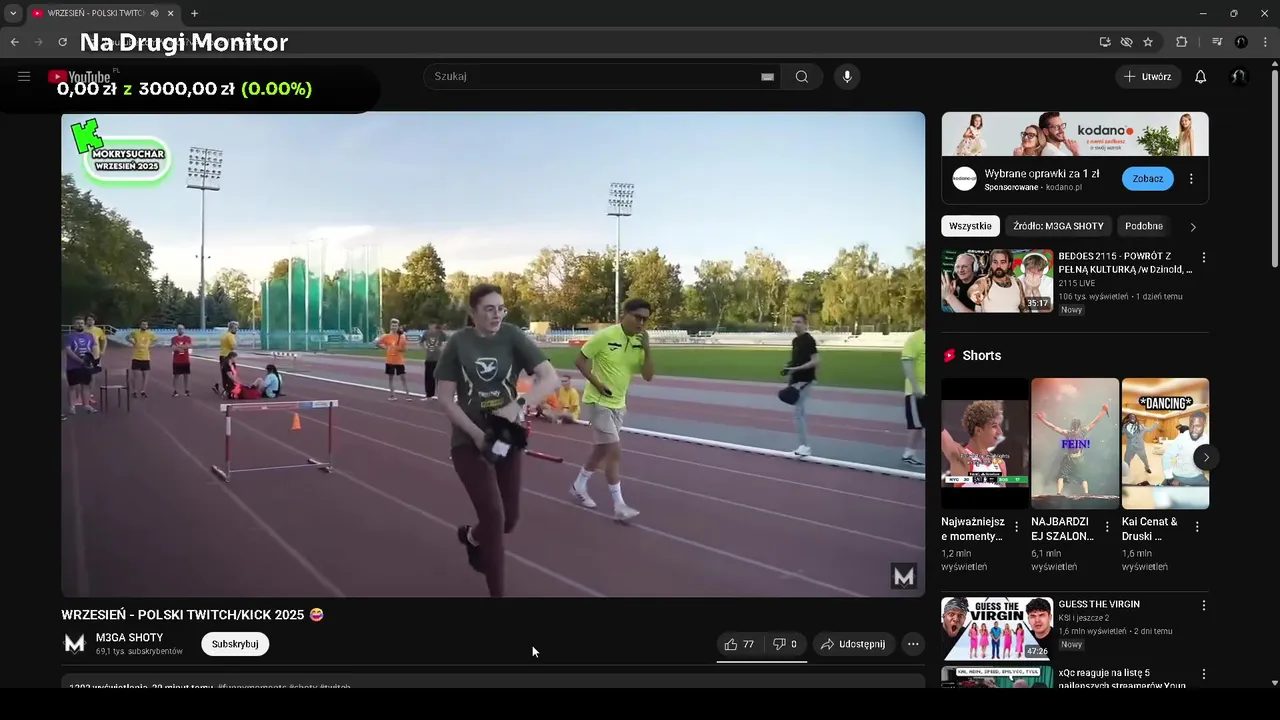Click the M watermark in video corner

[904, 576]
